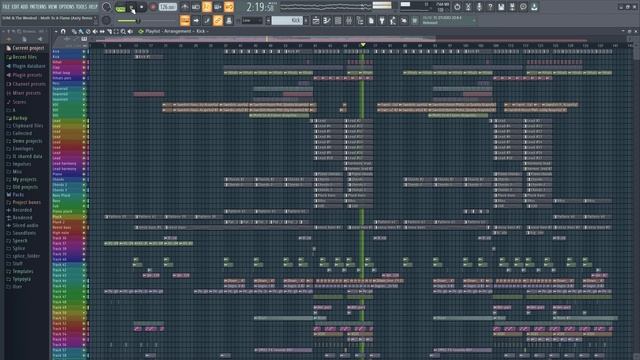Select the playlist Playback speaker tool

131,31
